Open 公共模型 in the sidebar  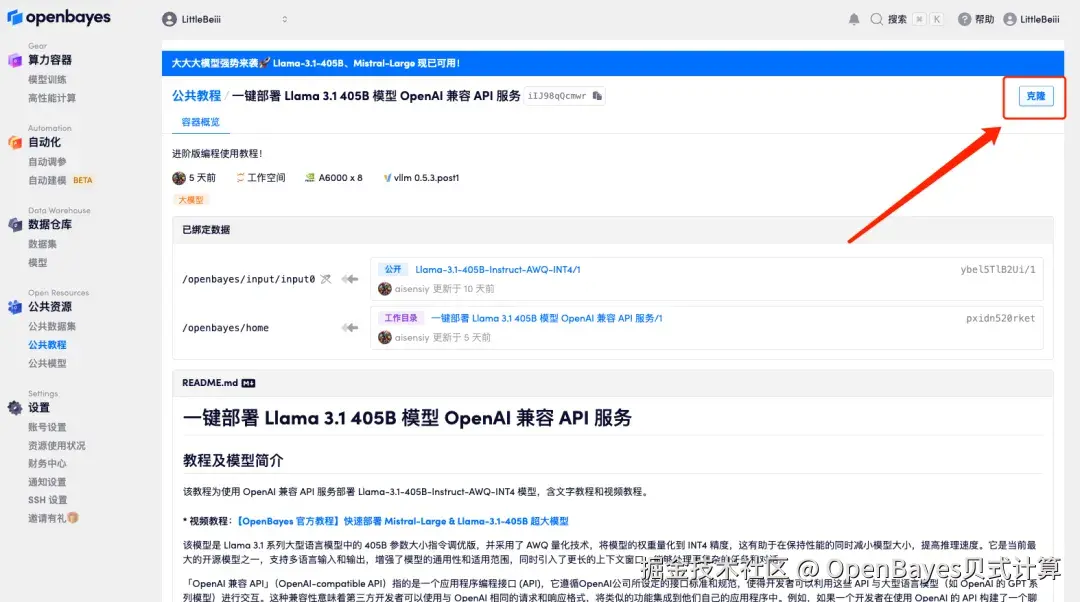48,364
